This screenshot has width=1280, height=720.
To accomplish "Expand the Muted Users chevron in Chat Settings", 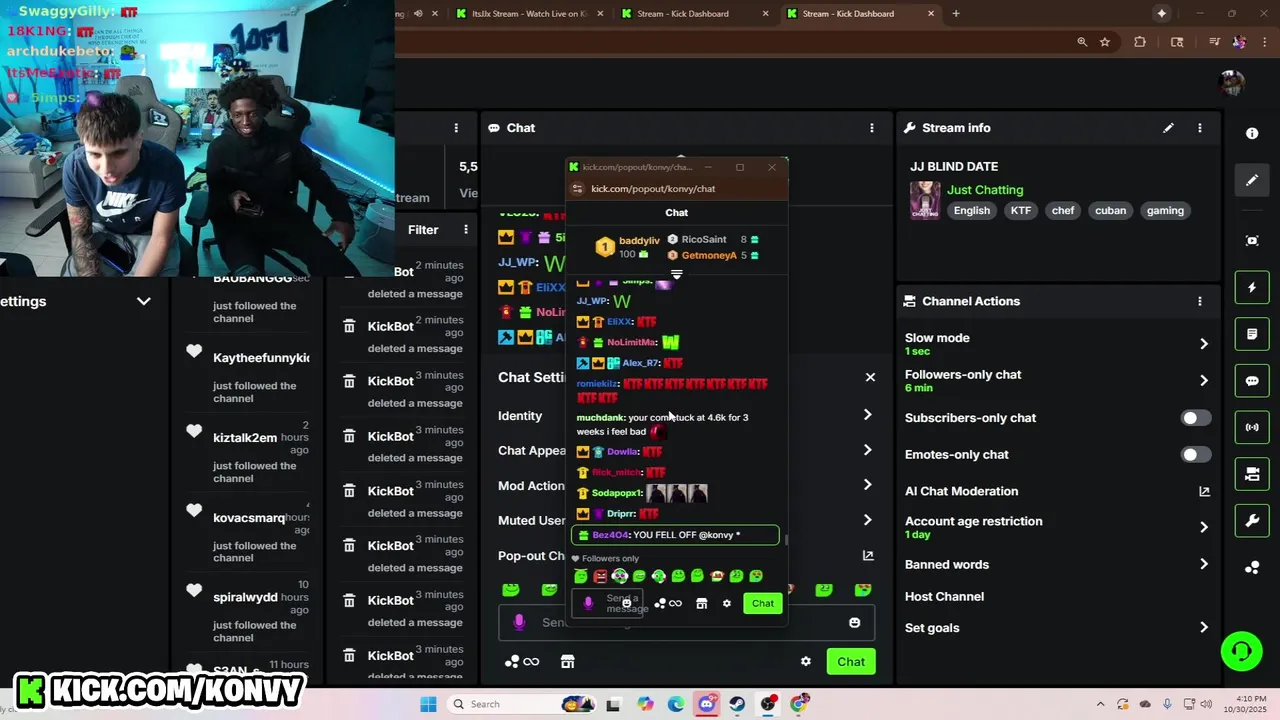I will click(x=867, y=520).
